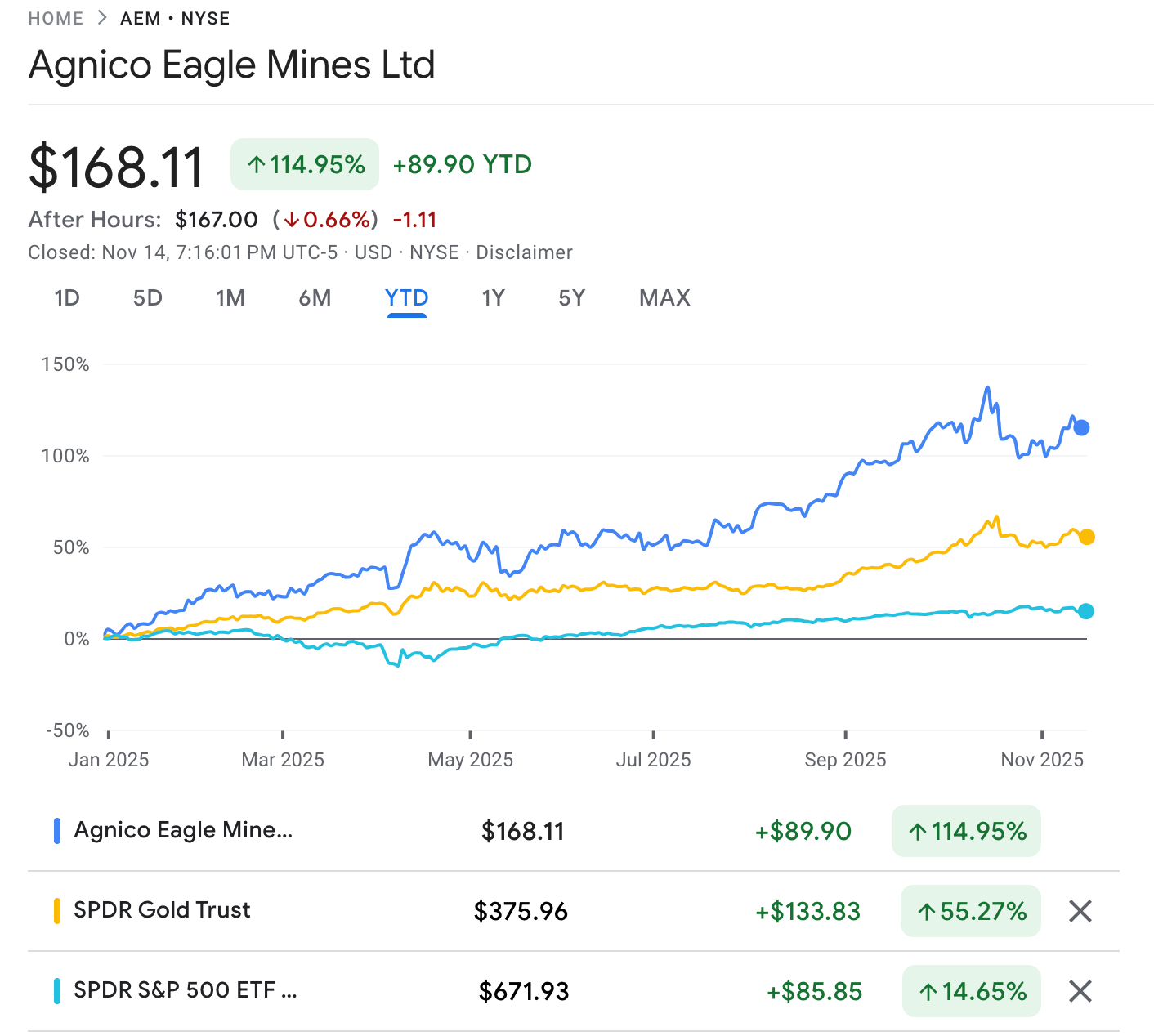The width and height of the screenshot is (1154, 1036).
Task: Remove SPDR Gold Trust comparison with X
Action: coord(1080,911)
